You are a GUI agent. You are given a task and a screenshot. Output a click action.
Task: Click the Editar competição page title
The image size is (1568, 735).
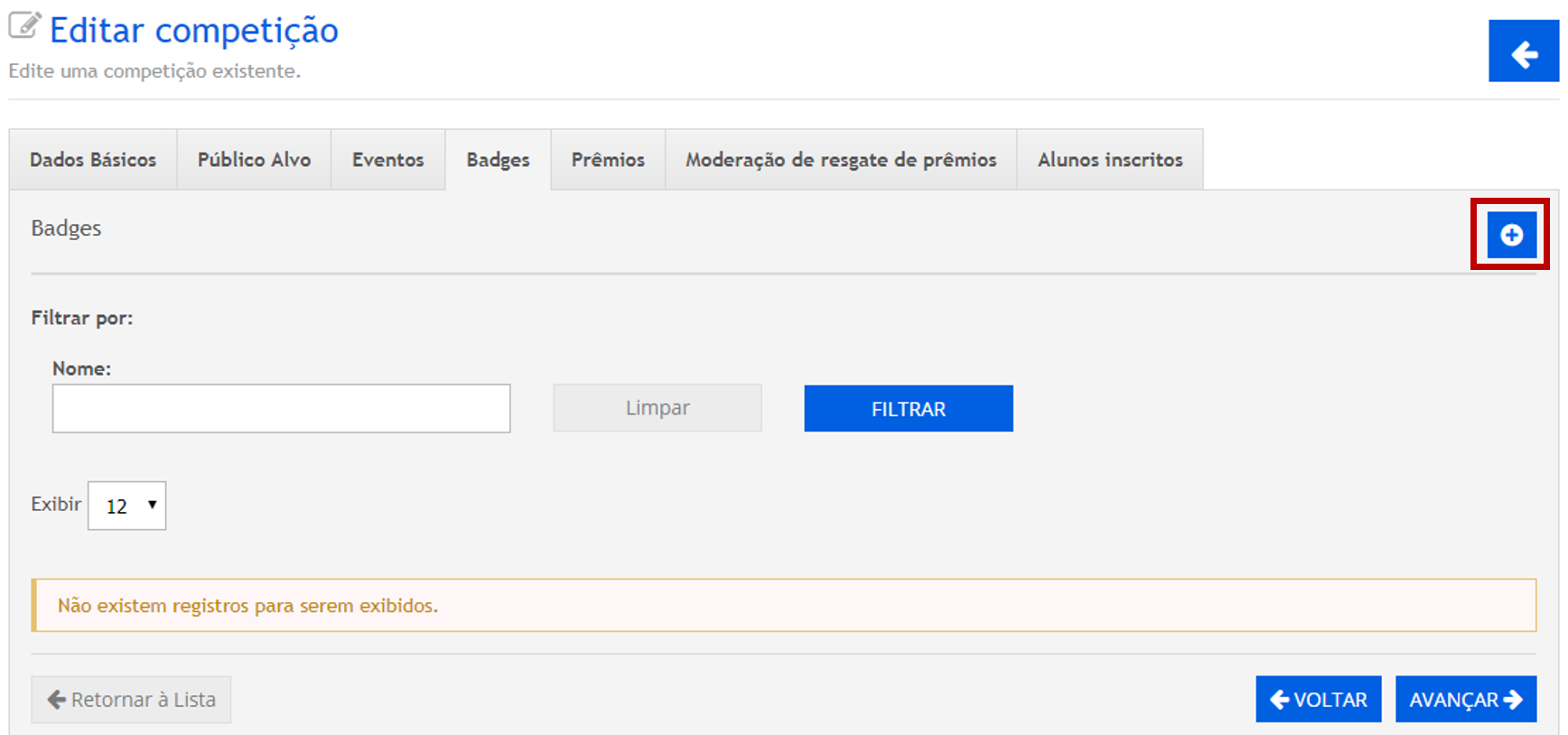coord(193,31)
